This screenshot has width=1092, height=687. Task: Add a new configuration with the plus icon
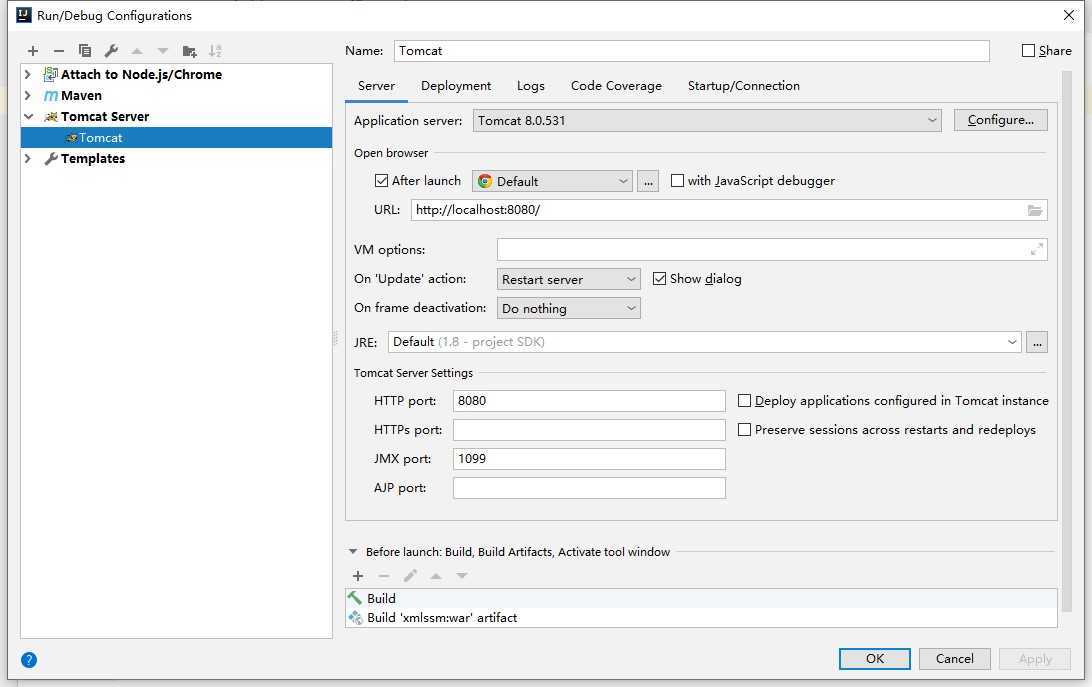tap(33, 51)
